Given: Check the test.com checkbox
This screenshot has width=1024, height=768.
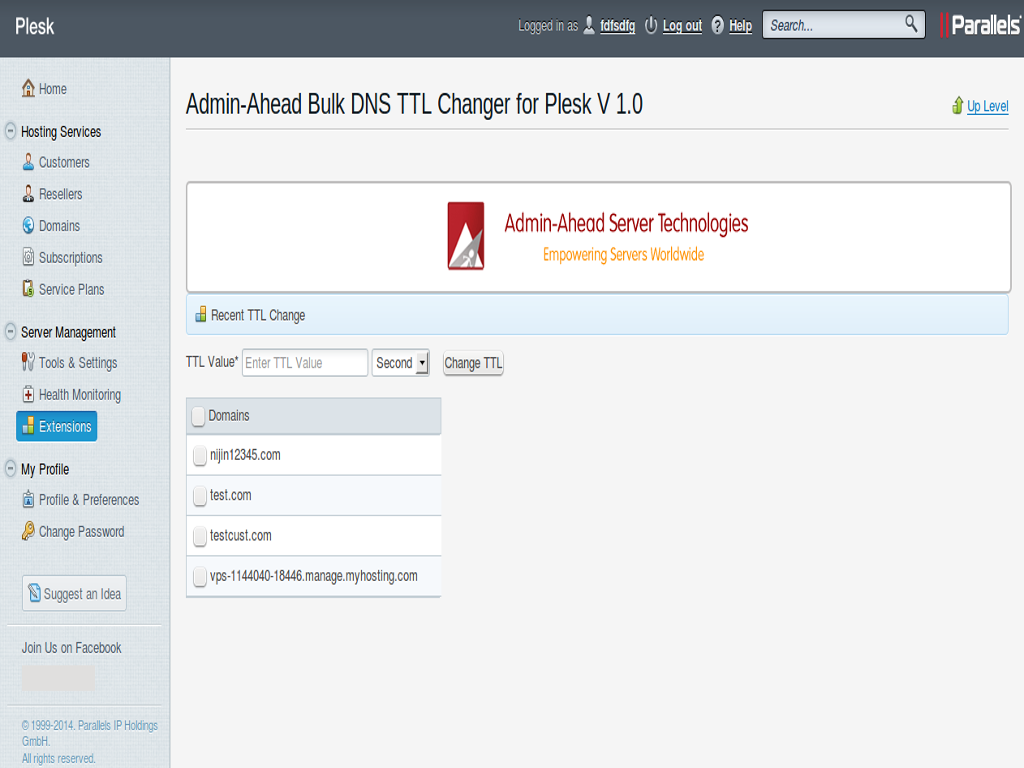Looking at the screenshot, I should pyautogui.click(x=200, y=496).
